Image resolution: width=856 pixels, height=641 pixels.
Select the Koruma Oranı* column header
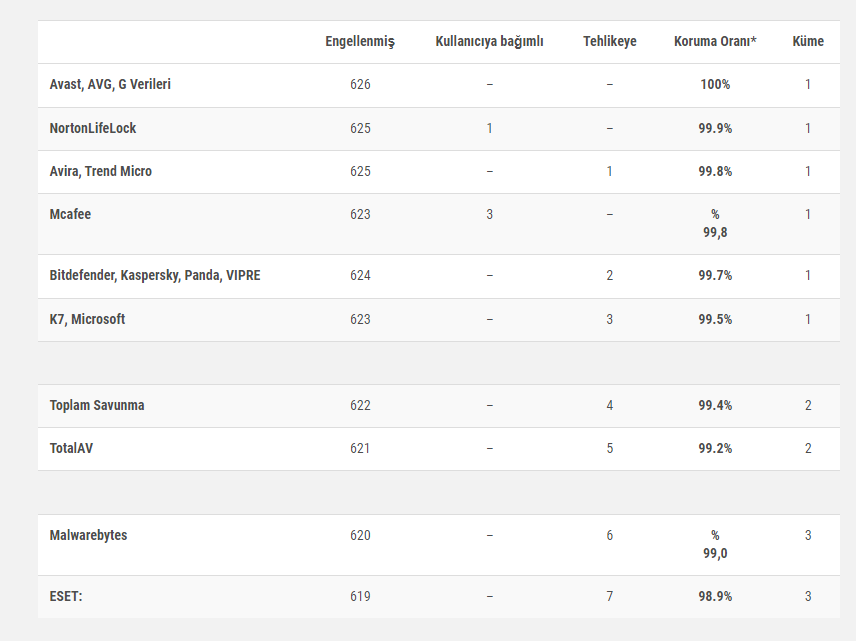point(715,41)
